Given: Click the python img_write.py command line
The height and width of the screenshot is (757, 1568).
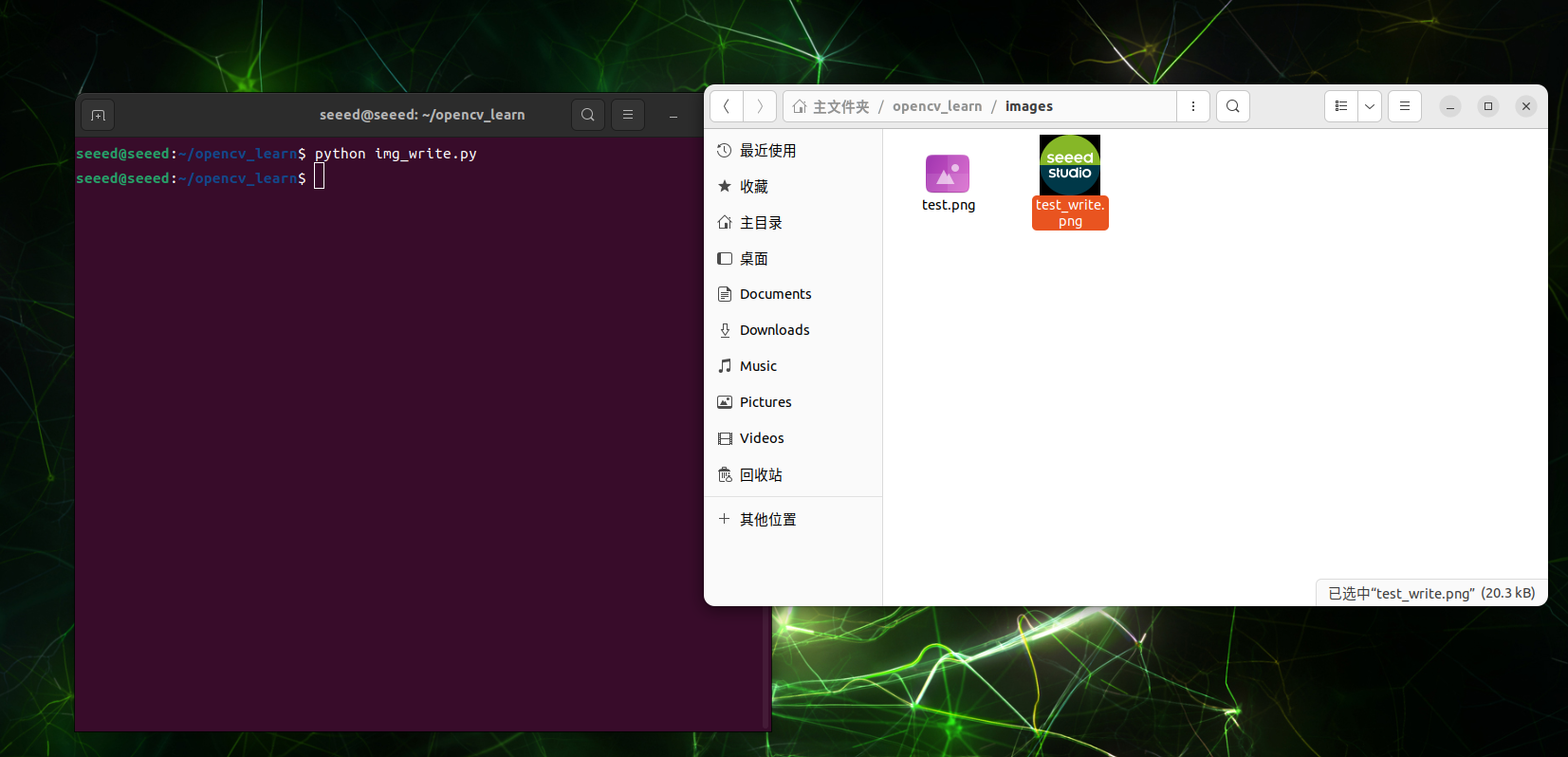Looking at the screenshot, I should (x=396, y=154).
